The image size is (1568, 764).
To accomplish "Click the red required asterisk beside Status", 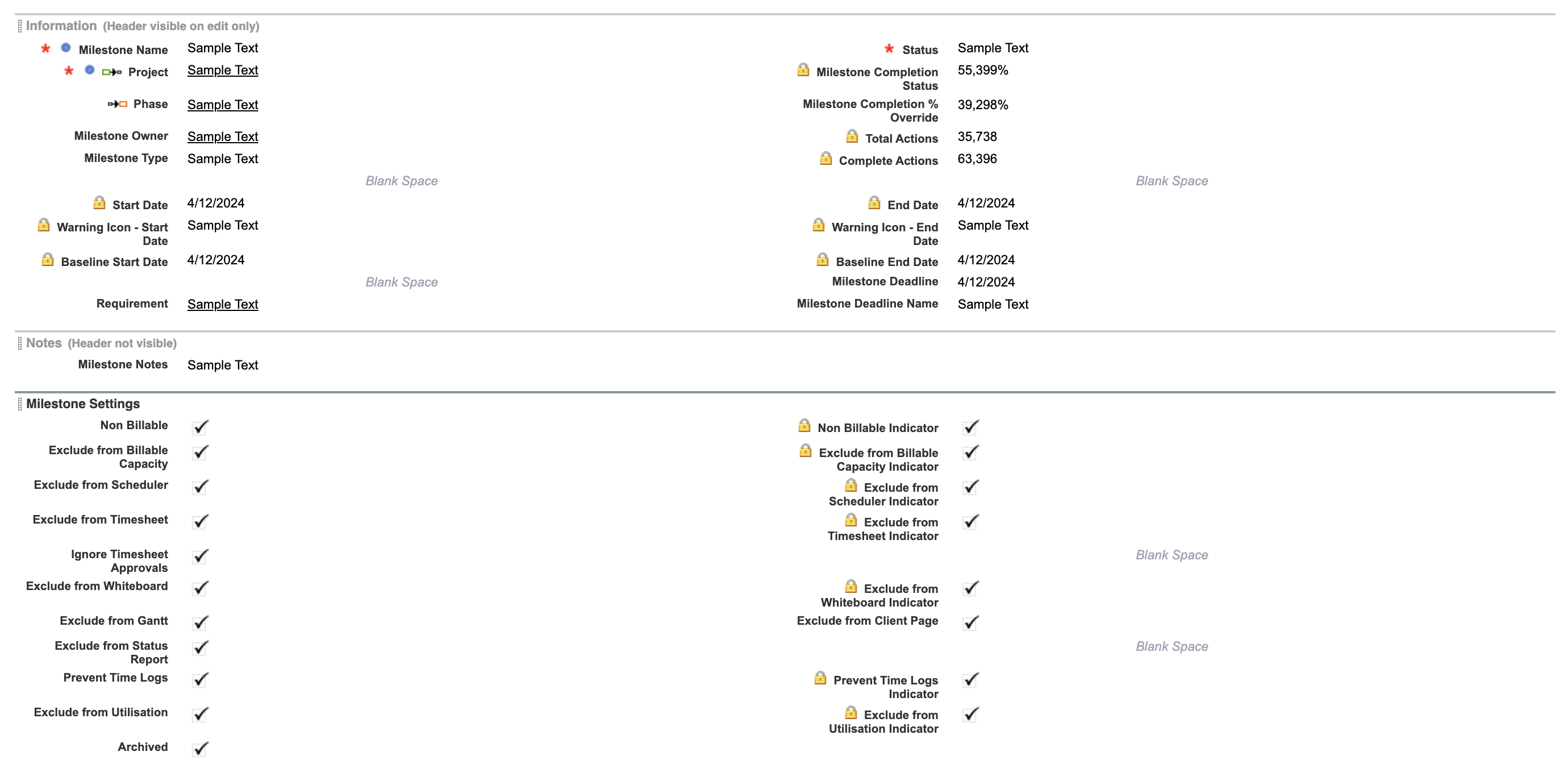I will 889,48.
